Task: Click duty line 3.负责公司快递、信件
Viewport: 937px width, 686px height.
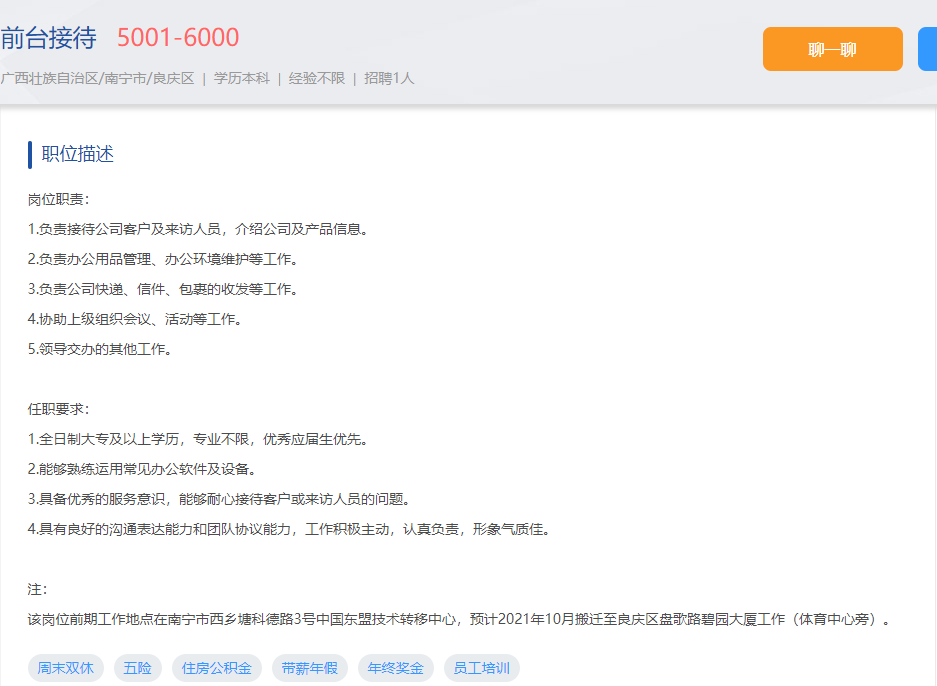Action: pos(165,289)
